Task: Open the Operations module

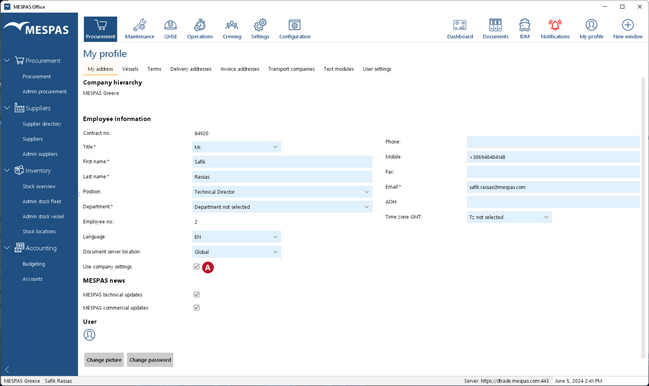Action: pyautogui.click(x=200, y=29)
